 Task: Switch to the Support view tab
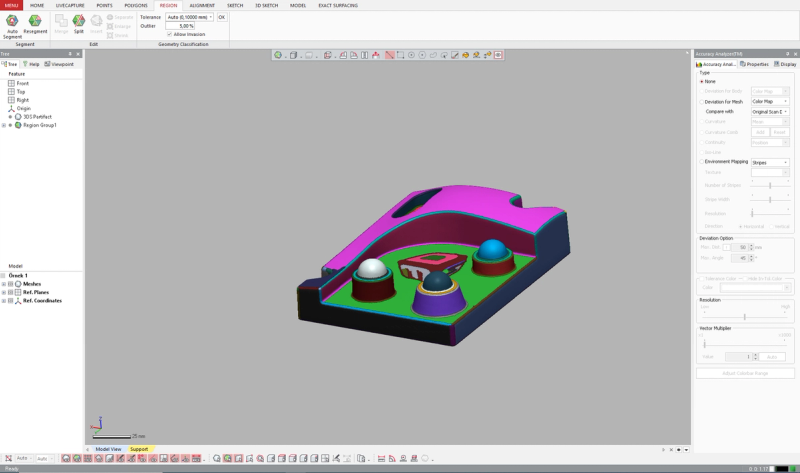139,449
